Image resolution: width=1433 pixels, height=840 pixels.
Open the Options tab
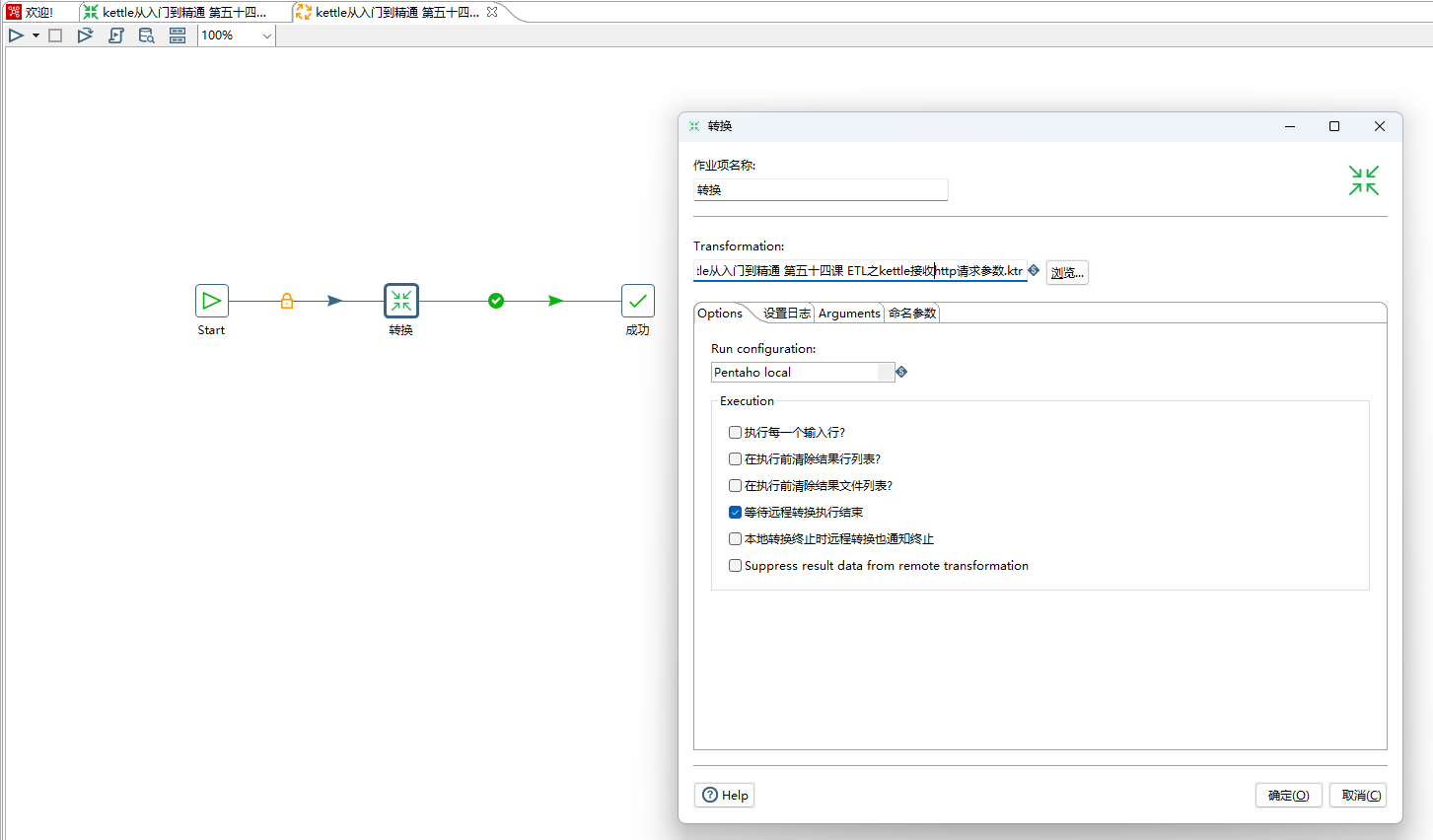720,314
